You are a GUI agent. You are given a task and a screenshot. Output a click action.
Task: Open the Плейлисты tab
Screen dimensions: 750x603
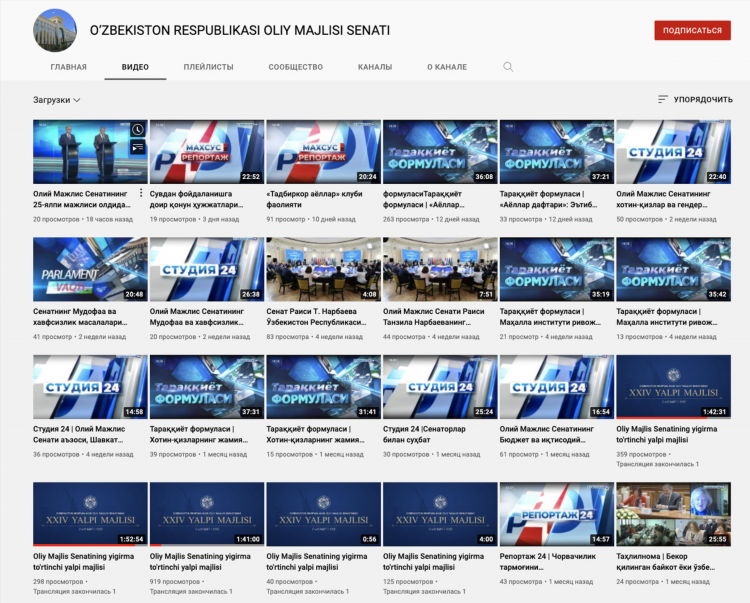(x=209, y=67)
